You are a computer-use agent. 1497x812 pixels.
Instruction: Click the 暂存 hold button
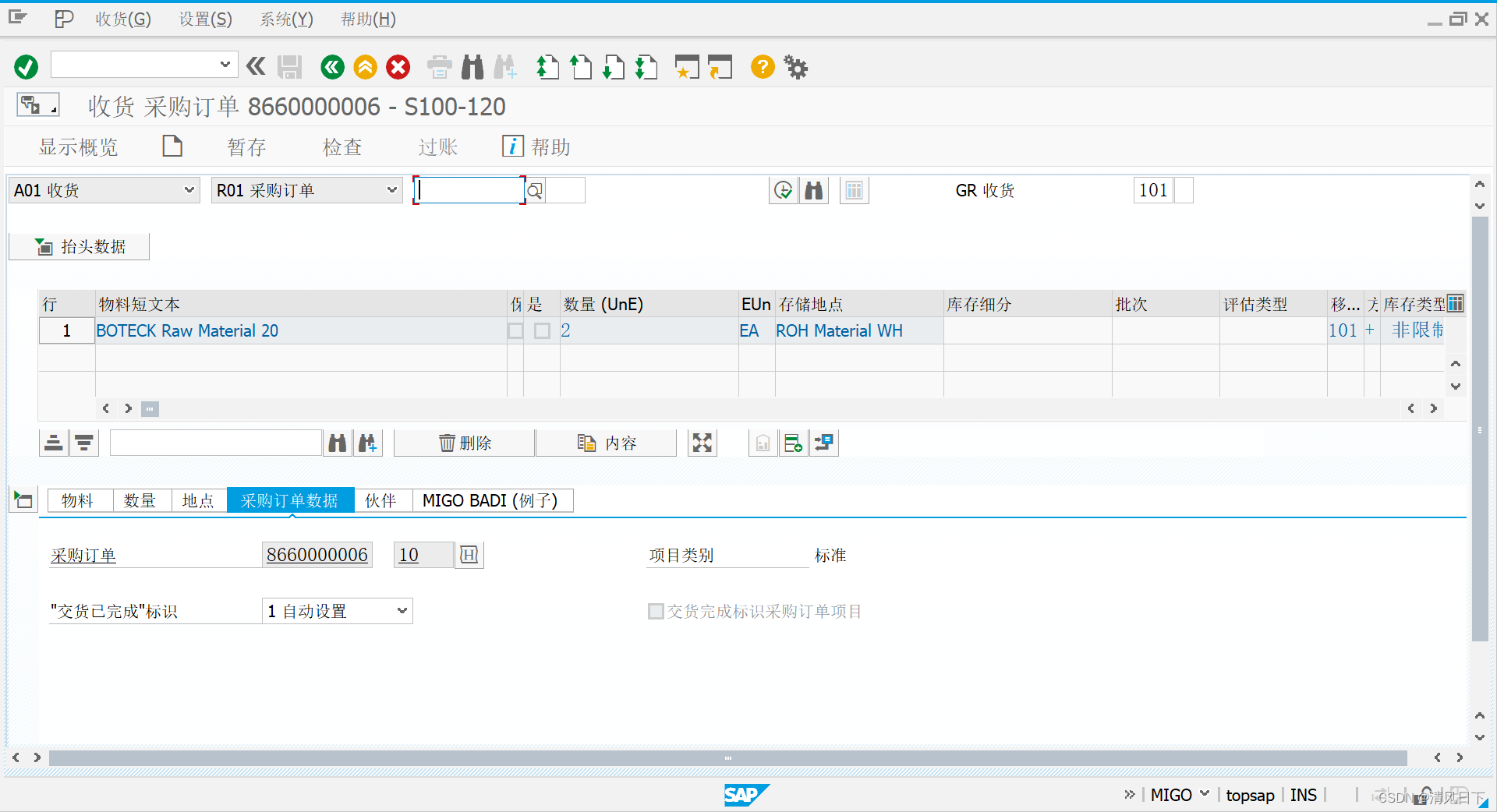point(246,147)
